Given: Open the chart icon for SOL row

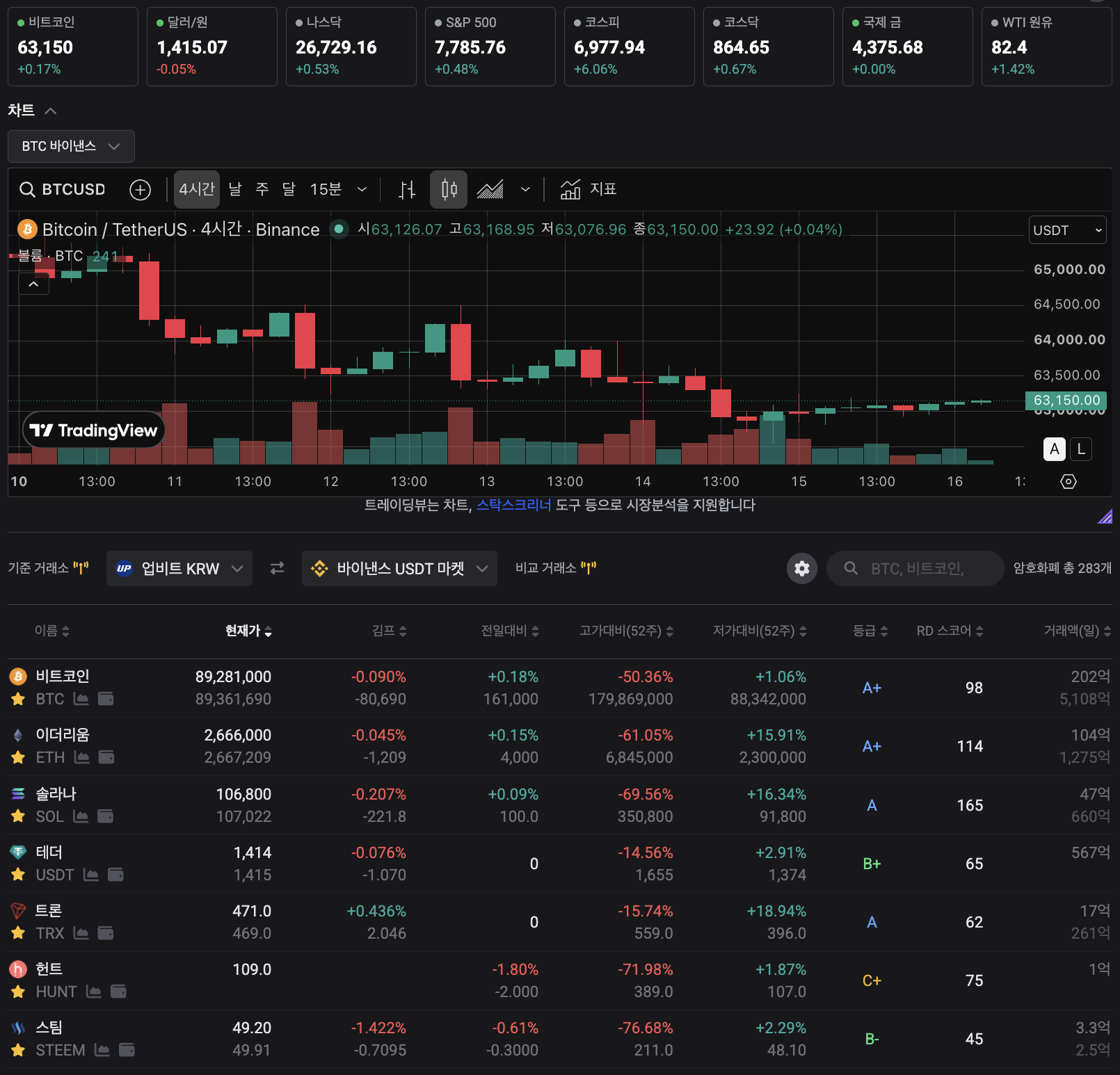Looking at the screenshot, I should point(81,816).
